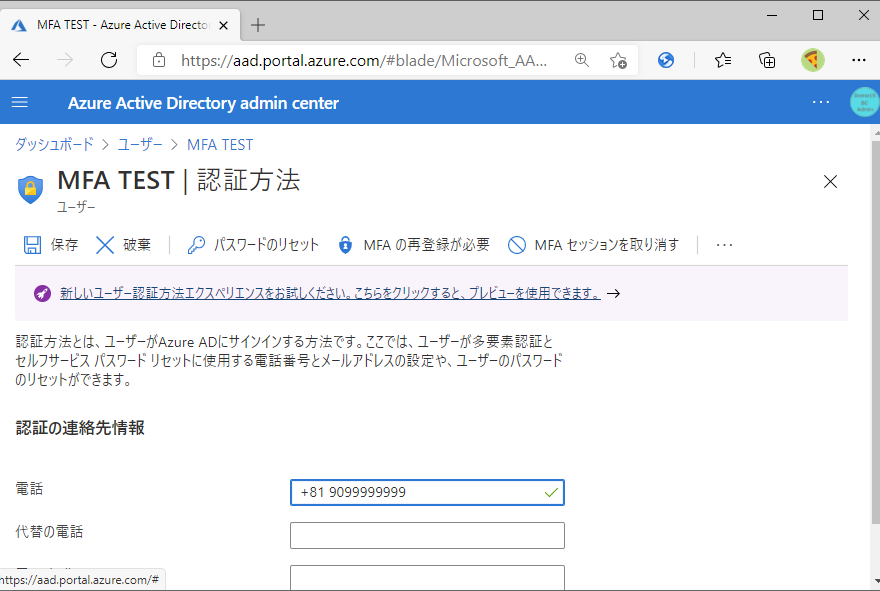Click the MFA TEST breadcrumb
This screenshot has width=880, height=591.
tap(220, 145)
